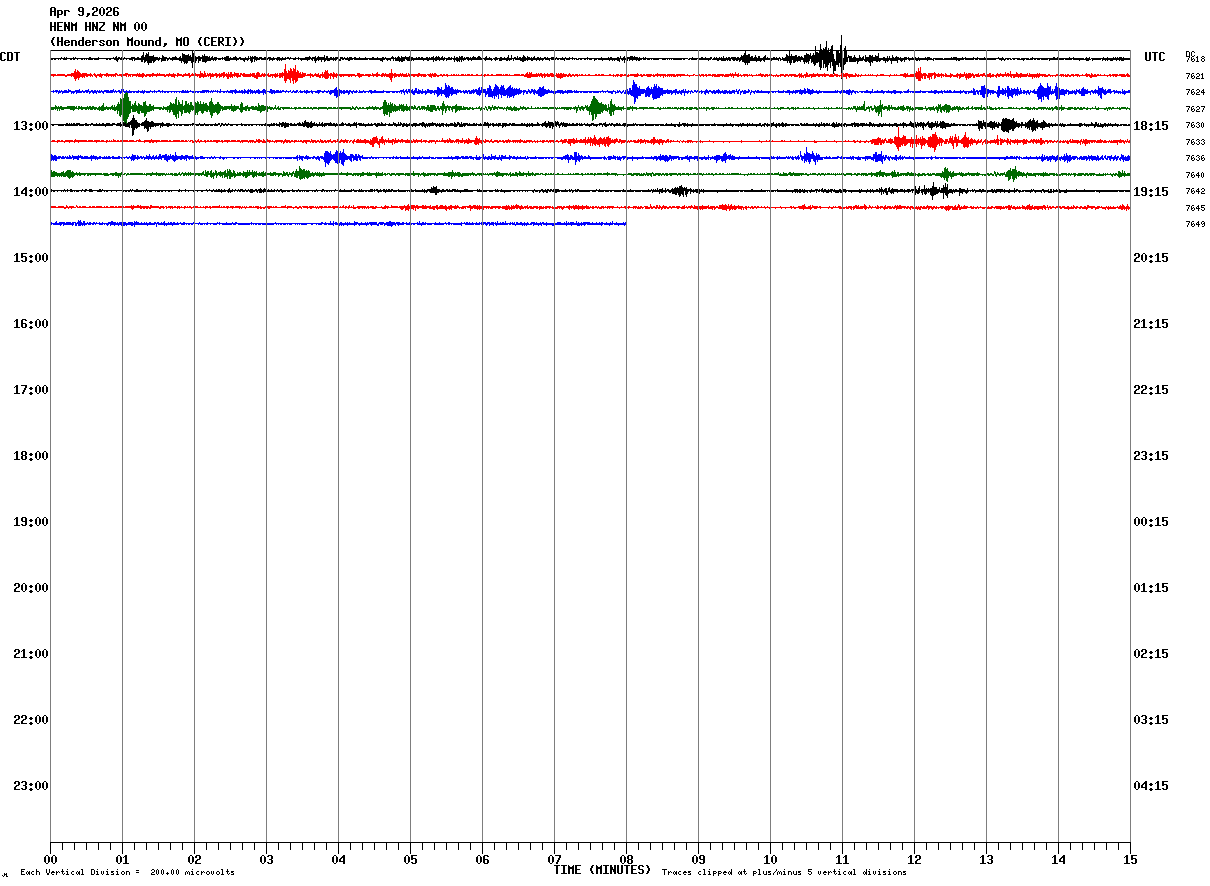
Task: Click the DC offset value '7618'
Action: coord(1195,60)
